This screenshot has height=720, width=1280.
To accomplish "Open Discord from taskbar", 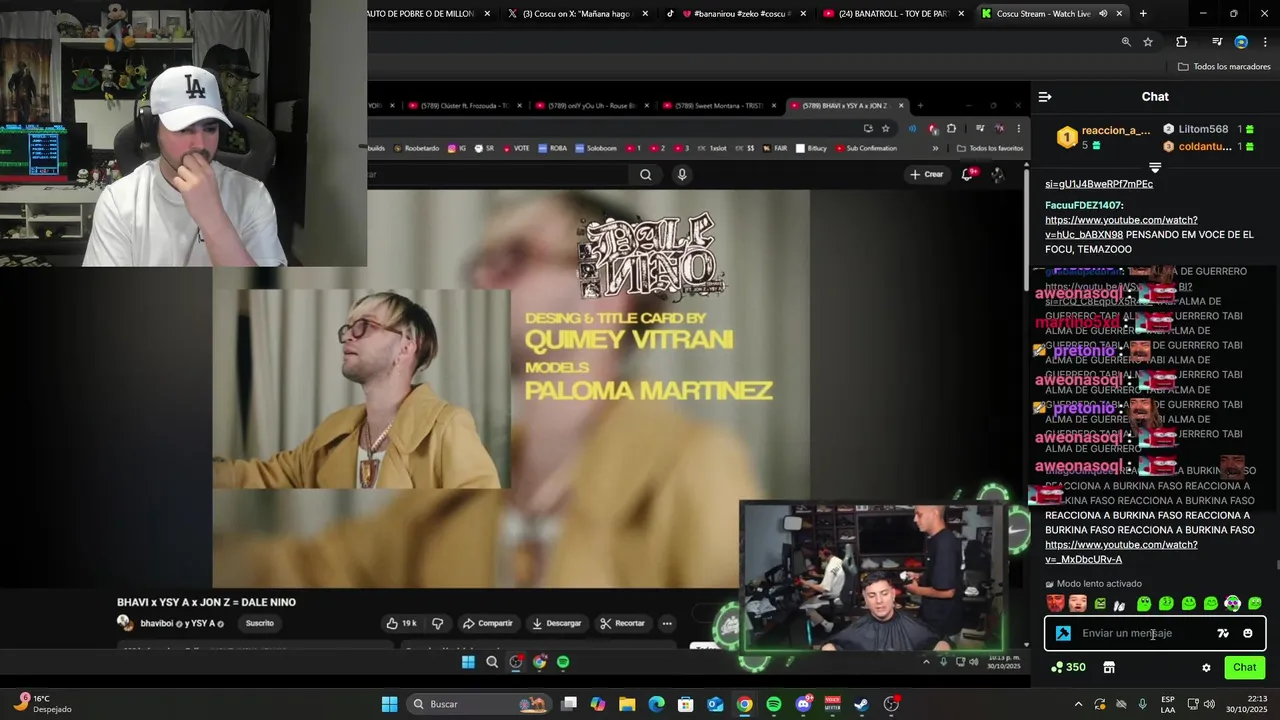I will (x=803, y=704).
